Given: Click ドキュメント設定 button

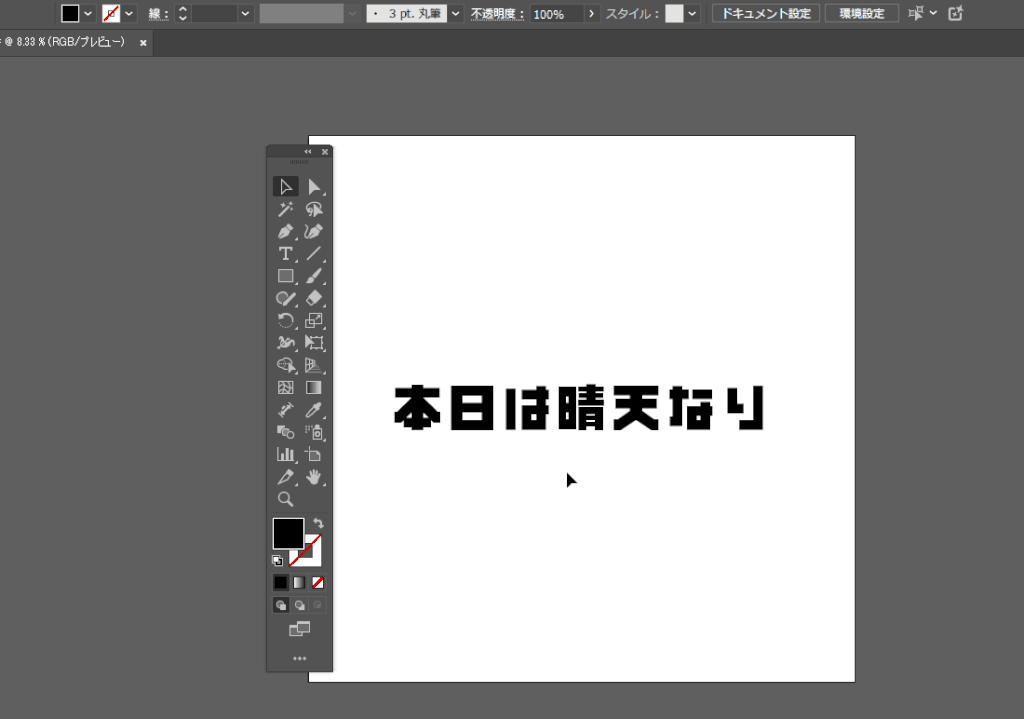Looking at the screenshot, I should click(x=765, y=13).
